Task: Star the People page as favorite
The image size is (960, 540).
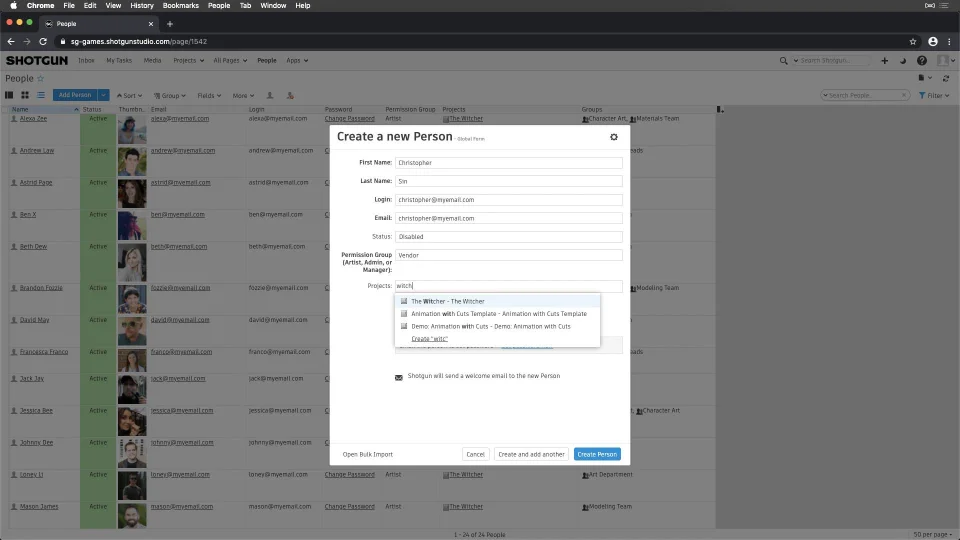Action: coord(40,78)
